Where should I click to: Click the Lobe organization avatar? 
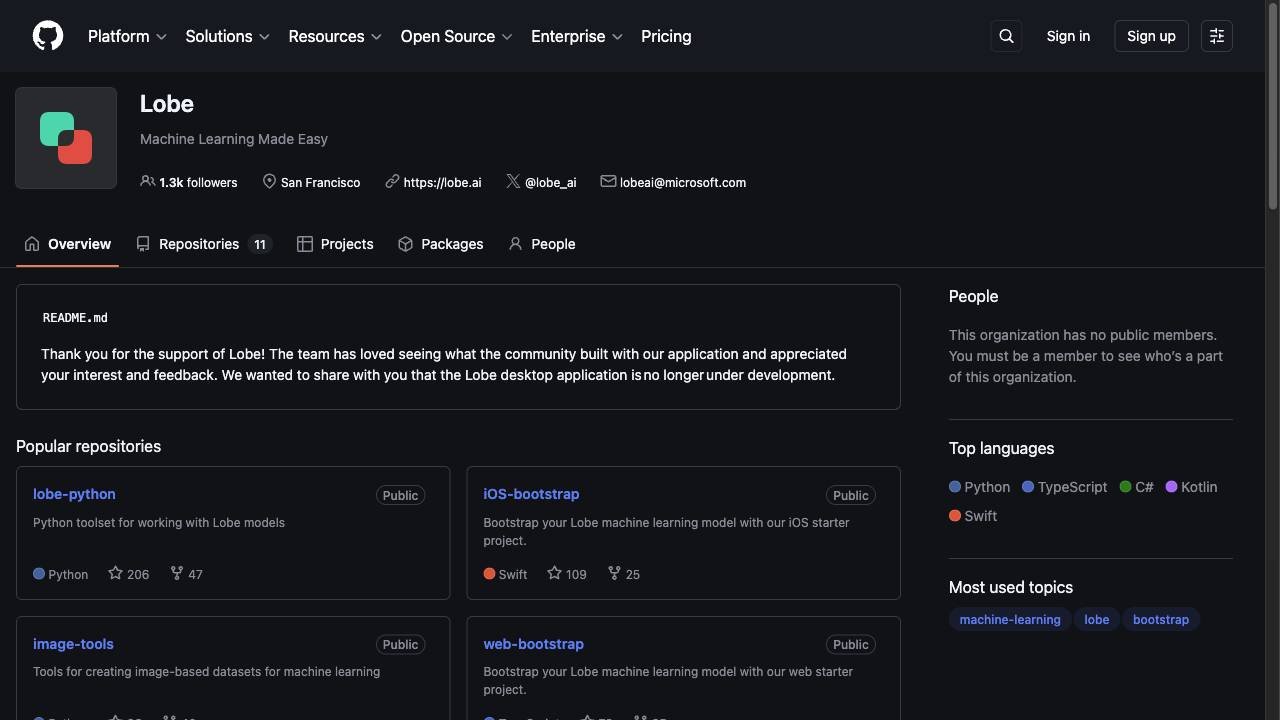pyautogui.click(x=66, y=138)
